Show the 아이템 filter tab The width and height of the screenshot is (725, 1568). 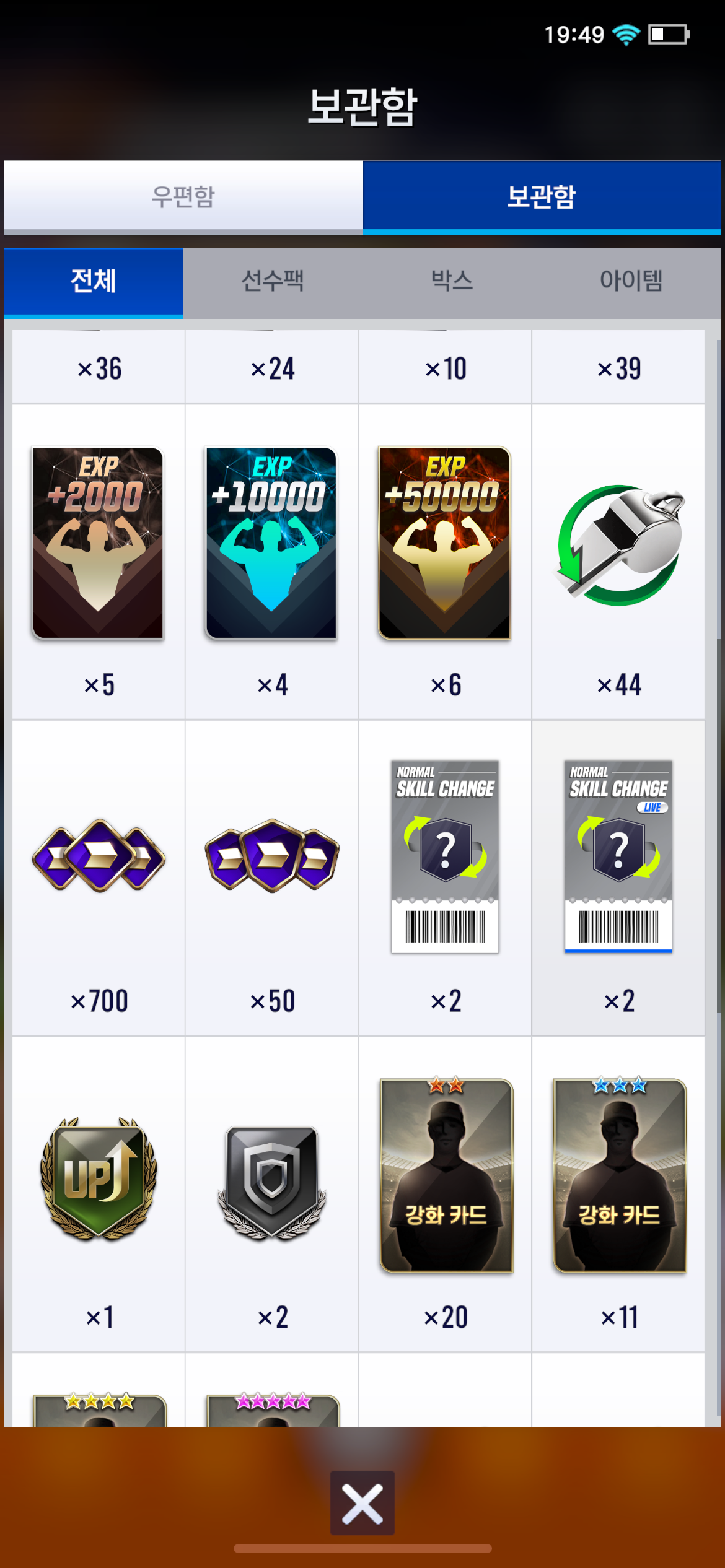pos(631,282)
